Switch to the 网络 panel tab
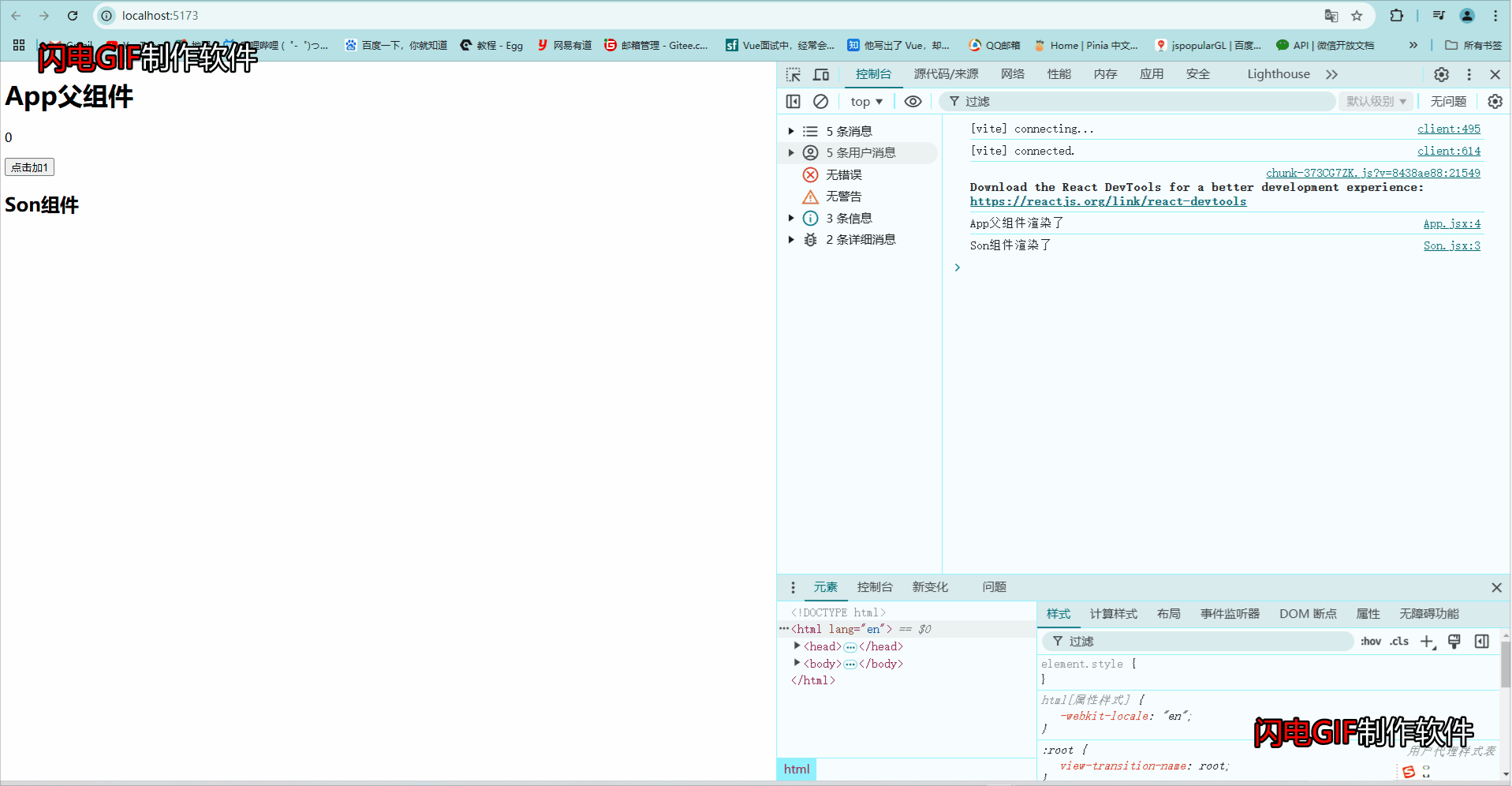The width and height of the screenshot is (1512, 786). point(1012,74)
